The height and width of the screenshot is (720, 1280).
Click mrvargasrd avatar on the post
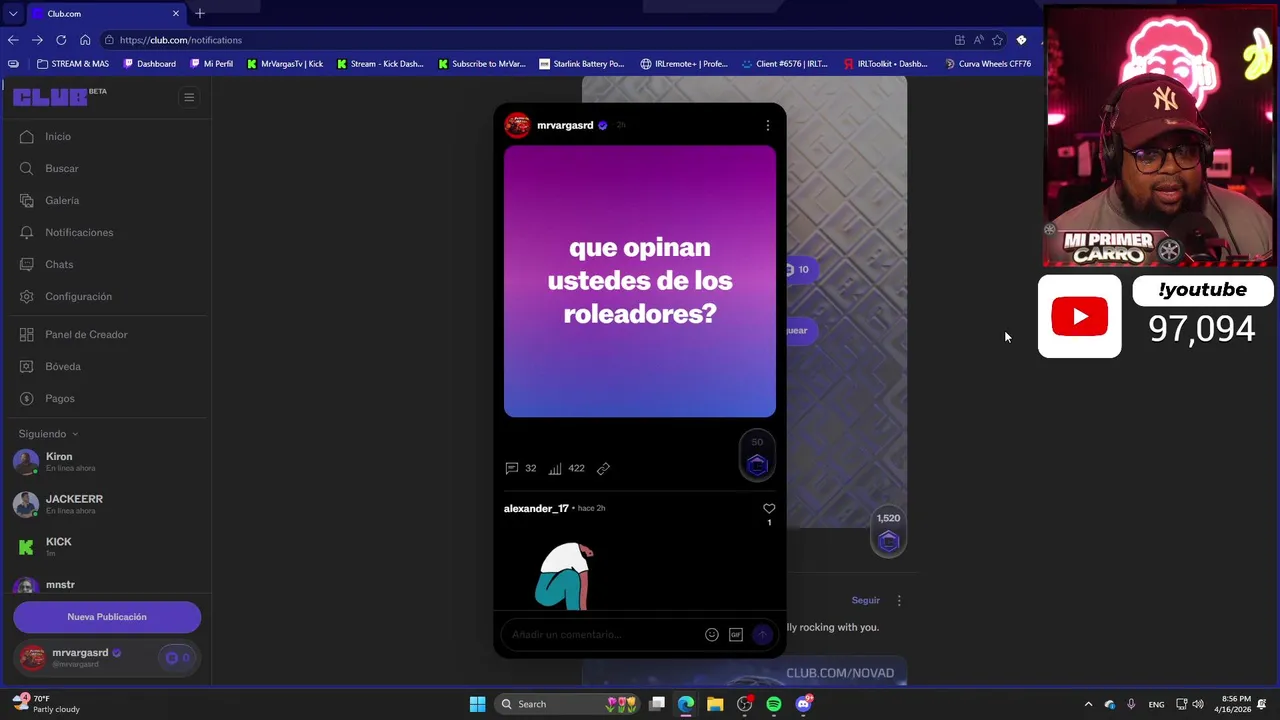click(517, 125)
